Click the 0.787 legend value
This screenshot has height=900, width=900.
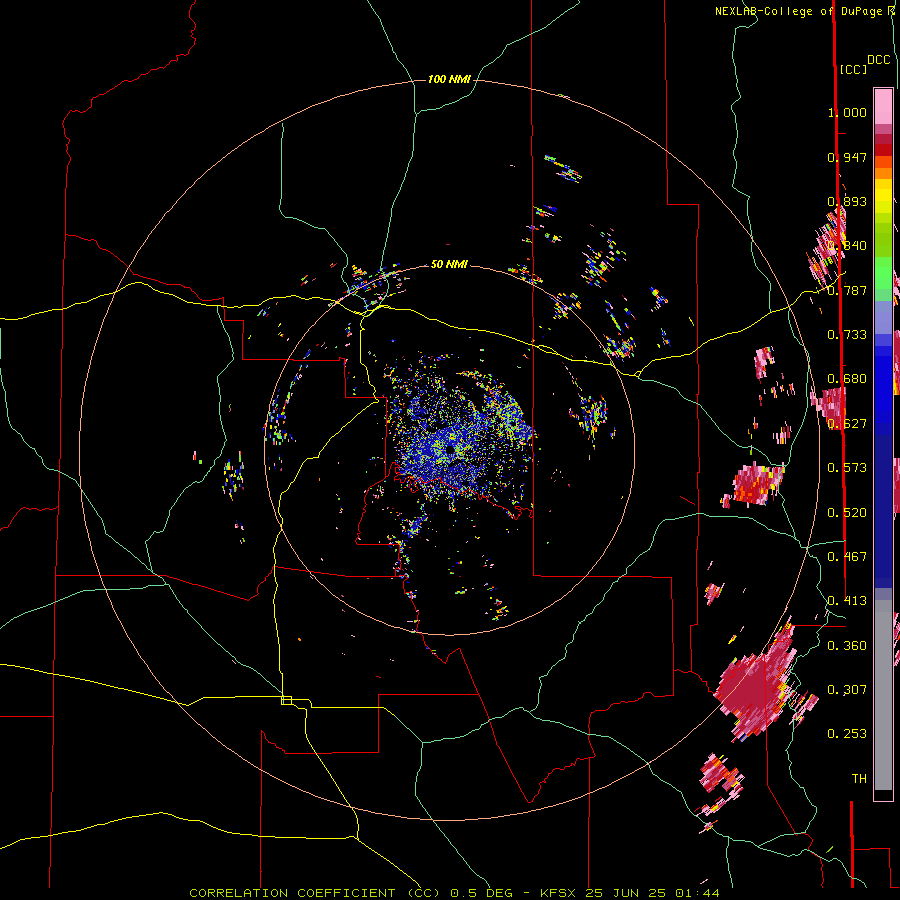[x=847, y=290]
